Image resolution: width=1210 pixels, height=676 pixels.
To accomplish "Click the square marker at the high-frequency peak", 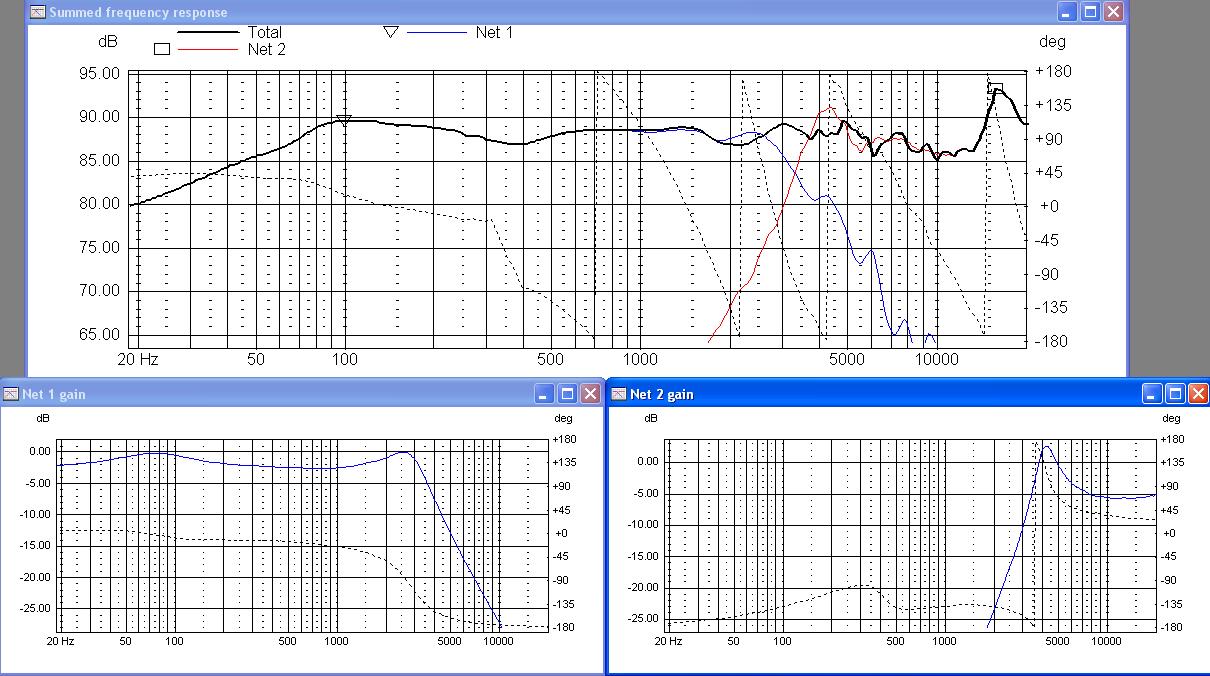I will pyautogui.click(x=995, y=89).
